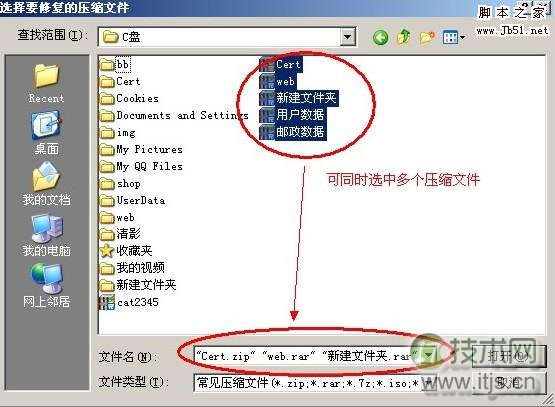Select the 邮政数据 archive file

(292, 132)
